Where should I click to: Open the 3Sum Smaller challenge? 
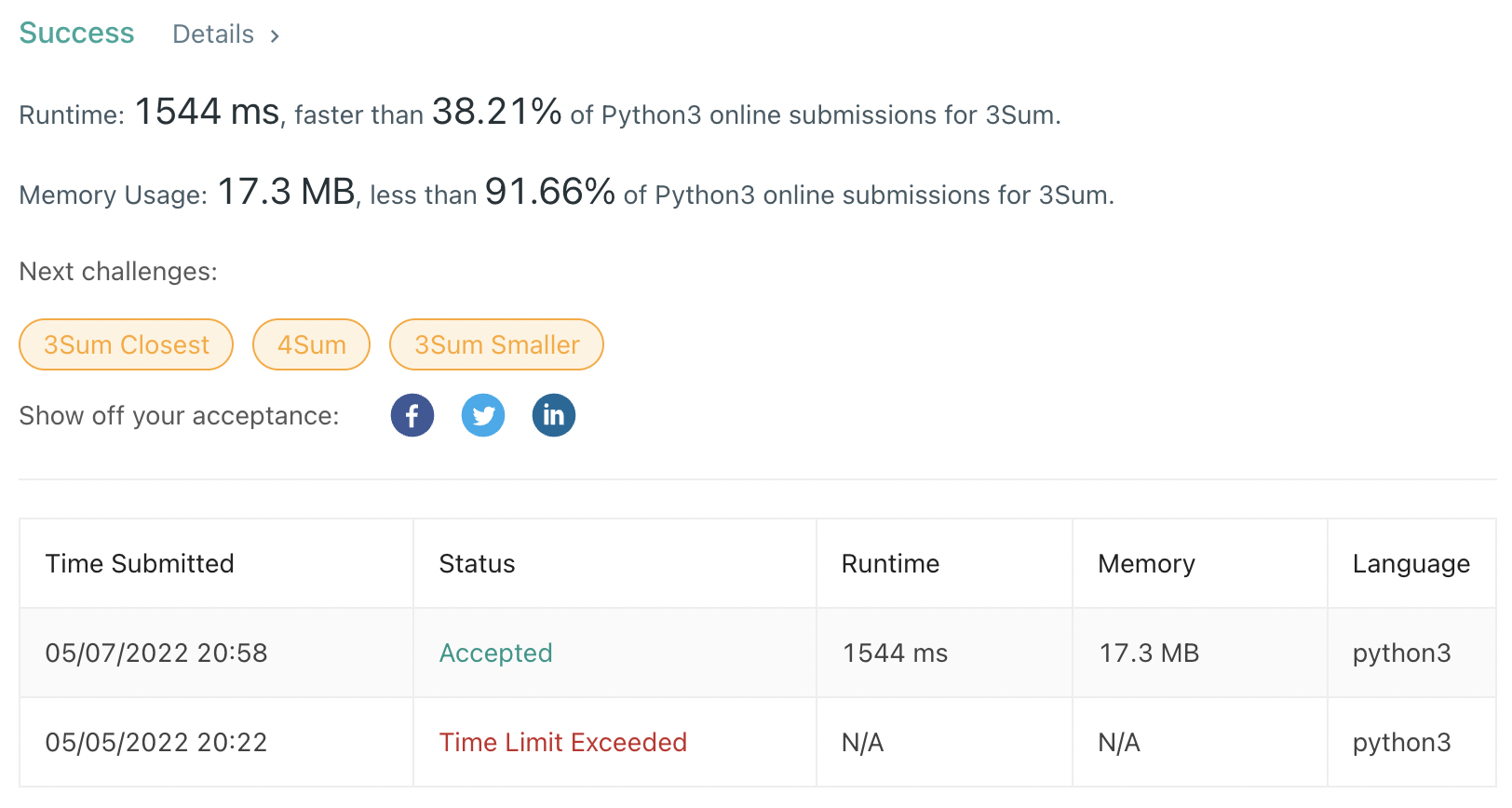pos(497,344)
